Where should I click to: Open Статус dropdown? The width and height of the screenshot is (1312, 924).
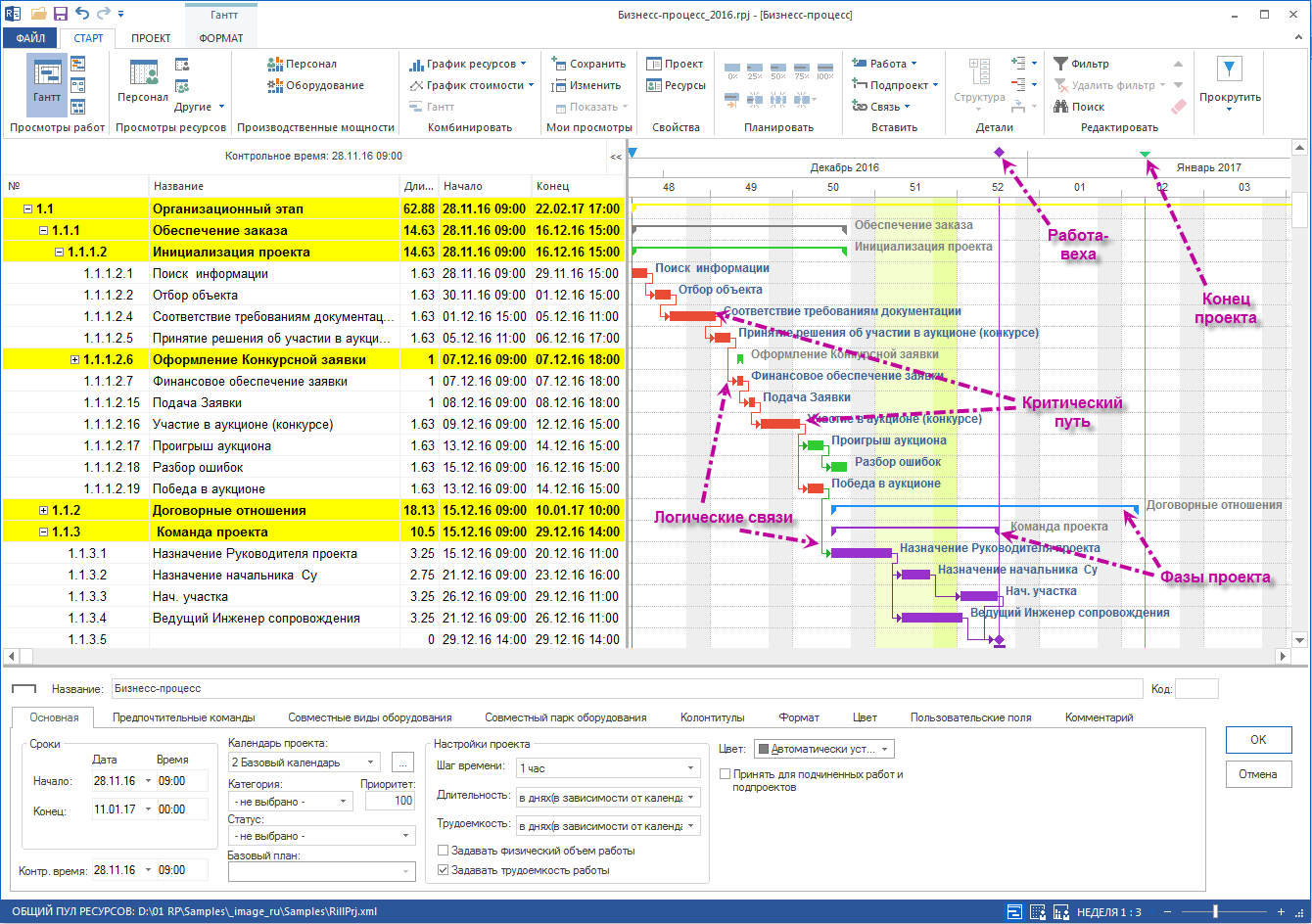(x=322, y=836)
